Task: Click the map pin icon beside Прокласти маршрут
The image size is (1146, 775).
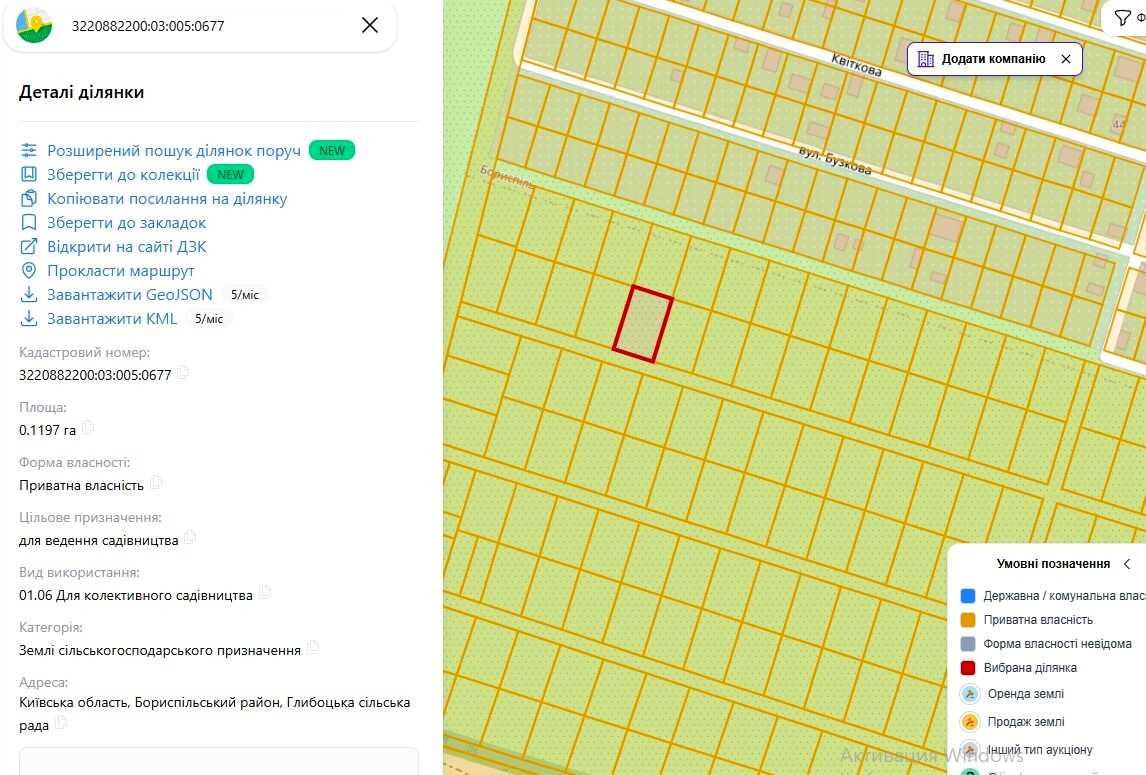Action: coord(29,271)
